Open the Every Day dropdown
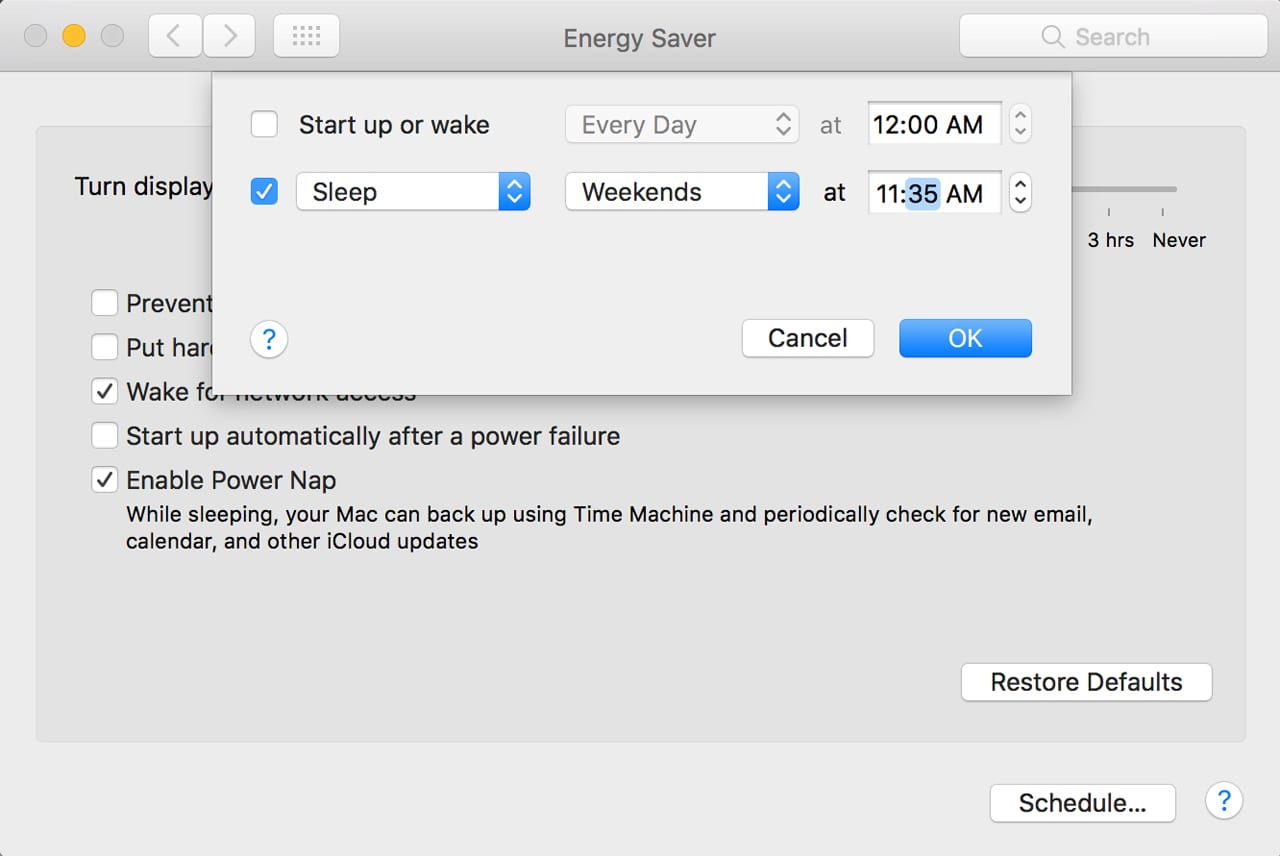The width and height of the screenshot is (1280, 856). click(681, 125)
